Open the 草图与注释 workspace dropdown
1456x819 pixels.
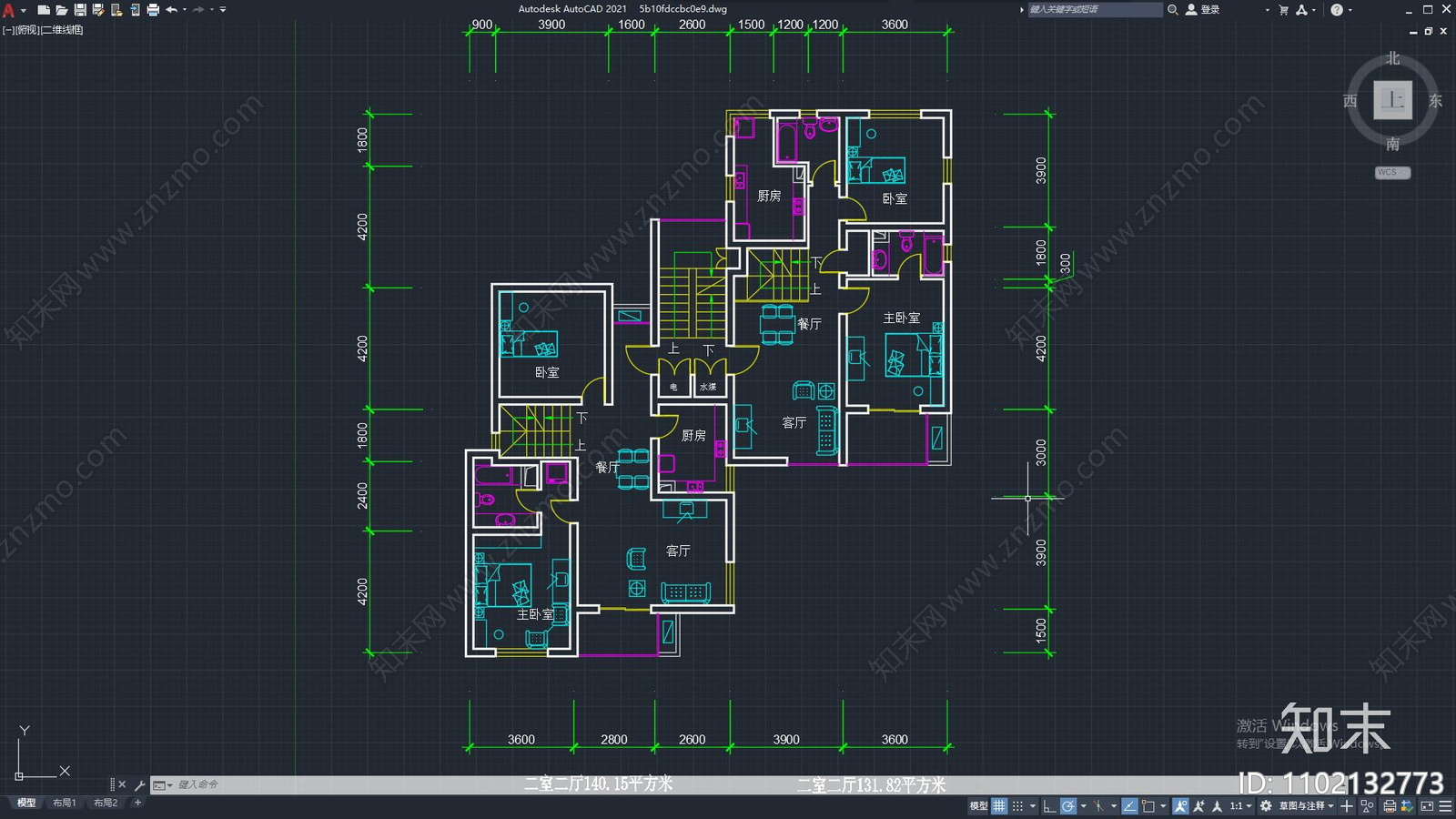pyautogui.click(x=1307, y=806)
